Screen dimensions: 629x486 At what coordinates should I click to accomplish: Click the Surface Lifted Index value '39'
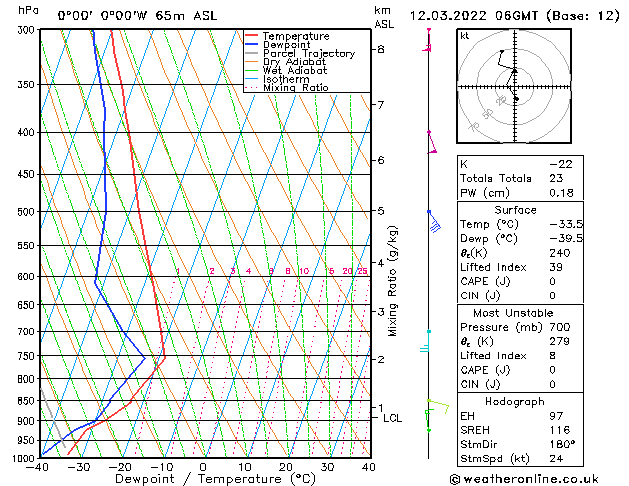(556, 267)
